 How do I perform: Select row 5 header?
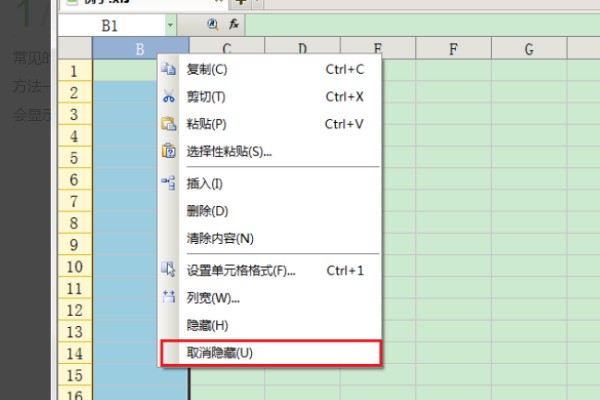[x=75, y=158]
